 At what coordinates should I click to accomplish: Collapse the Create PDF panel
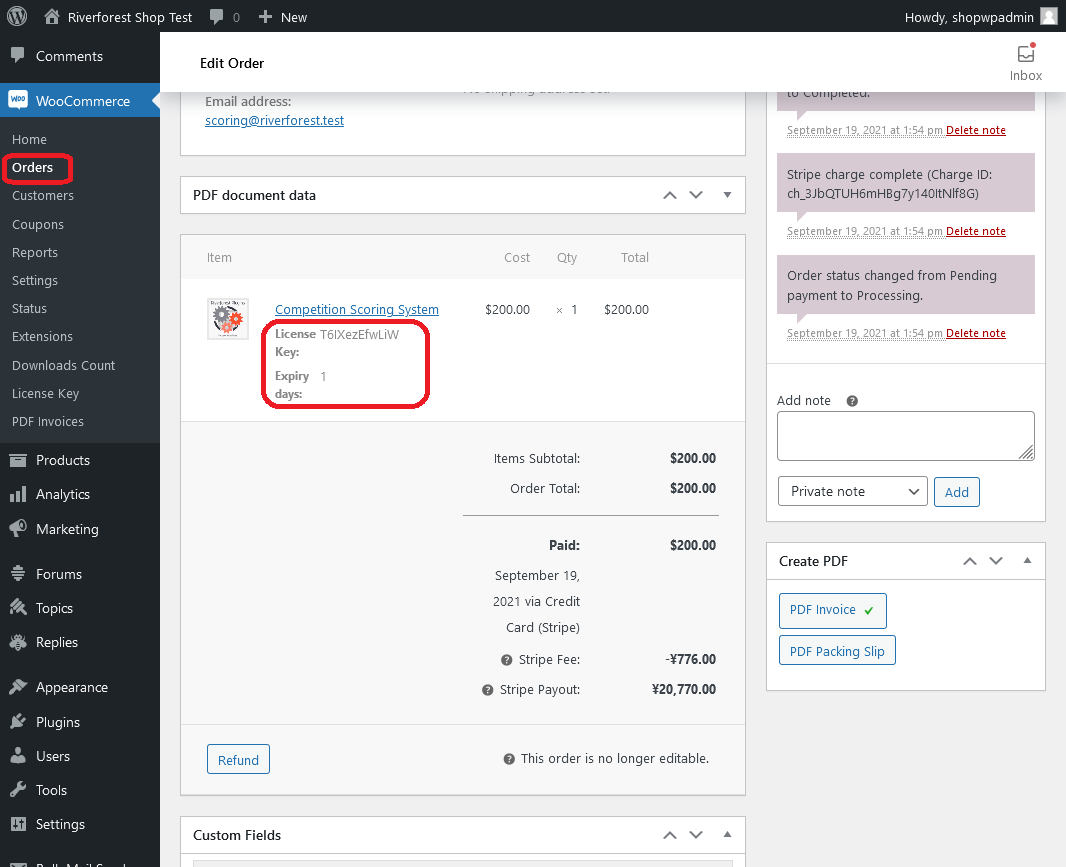(1027, 561)
